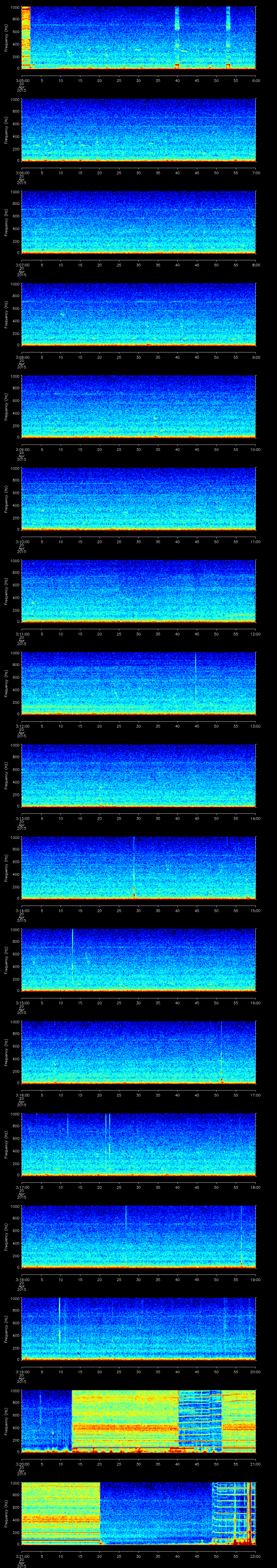
Task: Click the spectrogram panel starting at 3:08:00
Action: pos(138,315)
